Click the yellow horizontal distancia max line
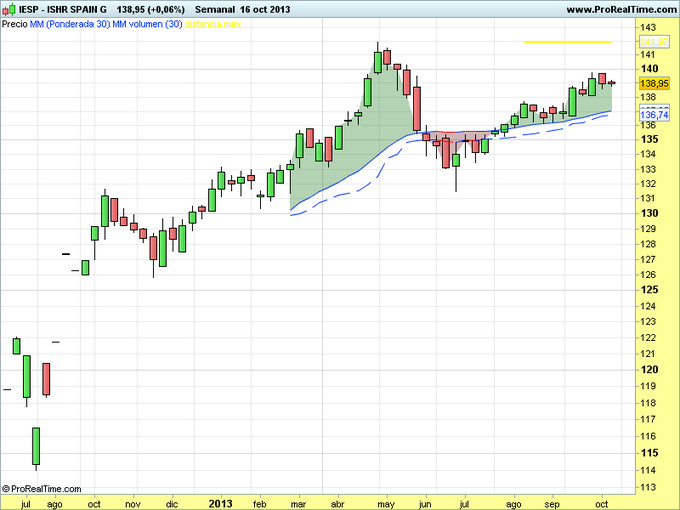Image resolution: width=680 pixels, height=510 pixels. click(567, 42)
